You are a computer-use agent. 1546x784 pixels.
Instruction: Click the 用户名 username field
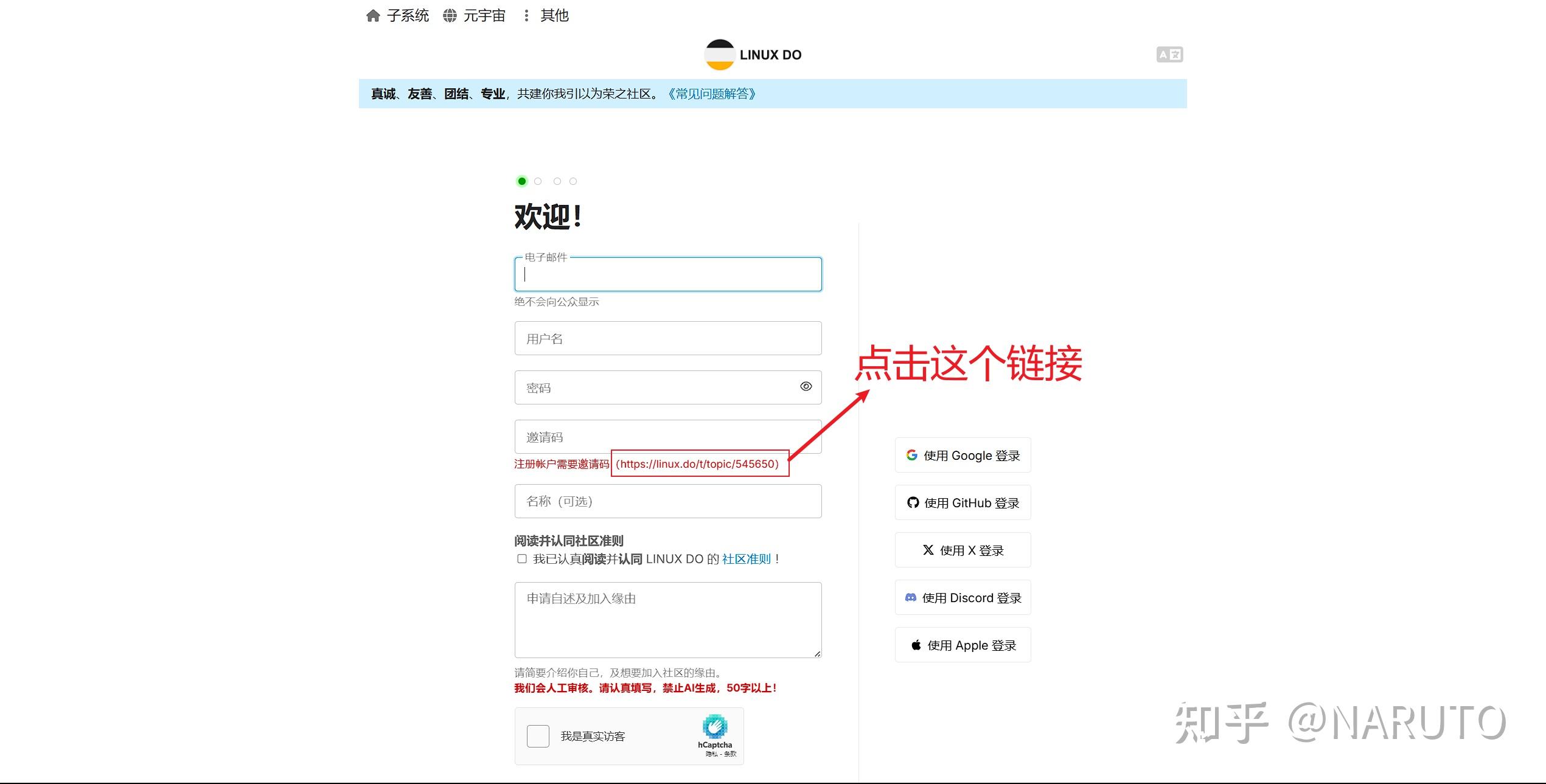[667, 339]
